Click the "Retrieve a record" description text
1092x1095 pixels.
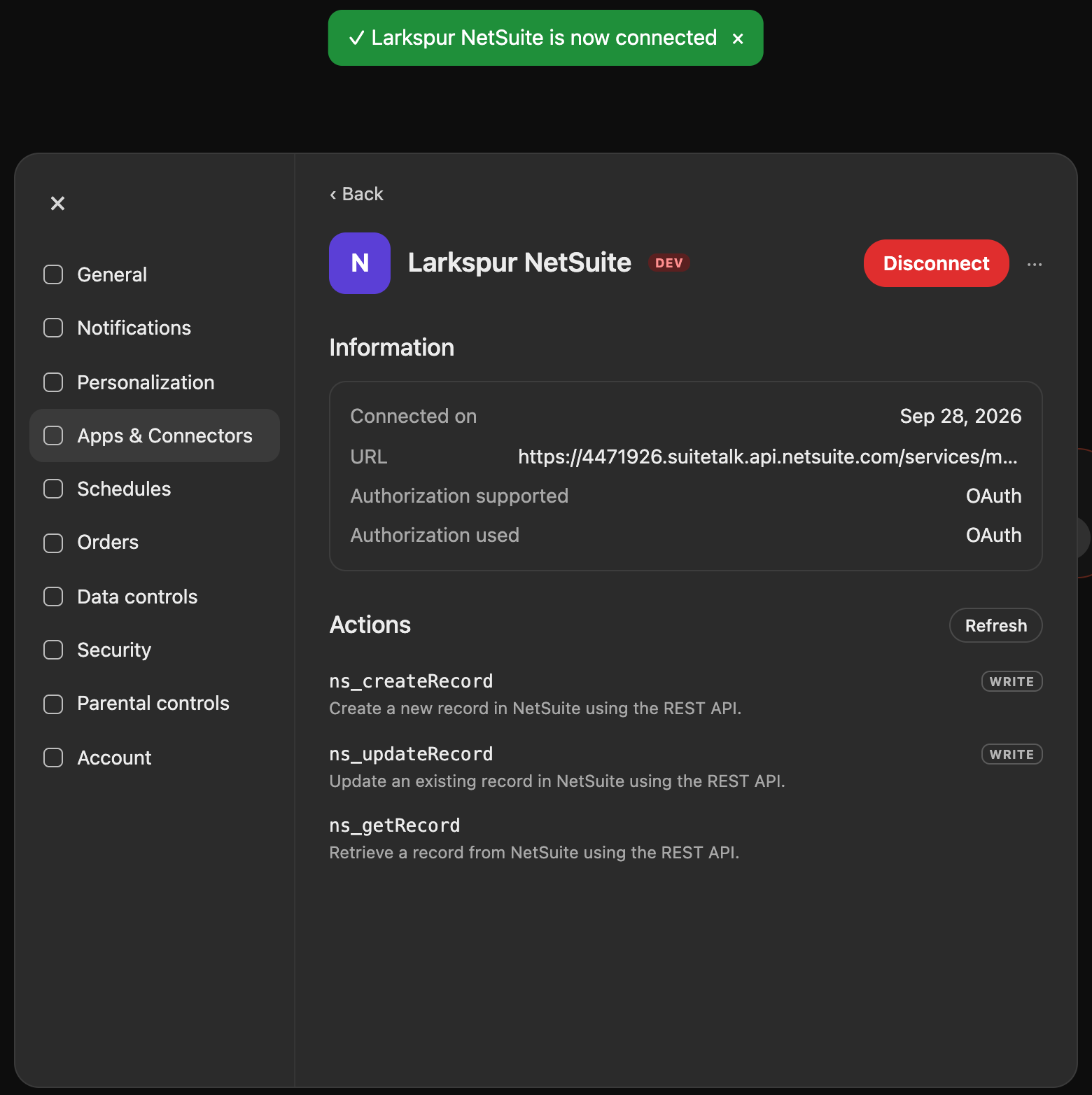[534, 853]
